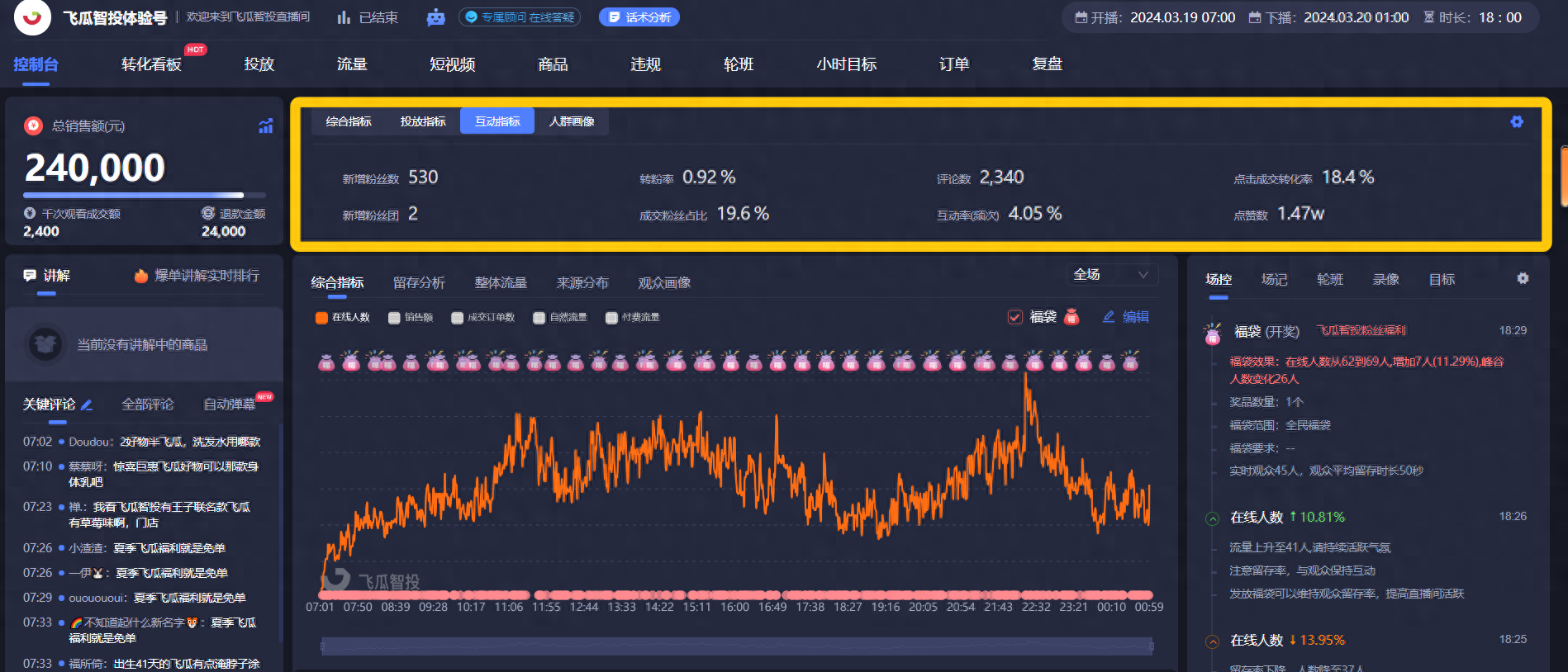Click the placeholder product thumbnail icon
The height and width of the screenshot is (672, 1568).
click(x=45, y=344)
